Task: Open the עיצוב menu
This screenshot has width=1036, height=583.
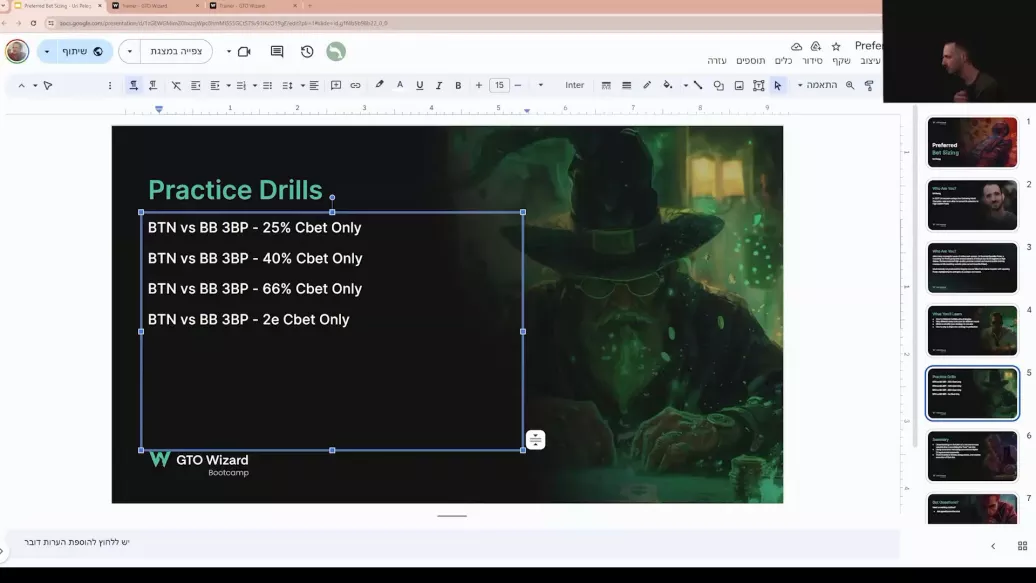Action: pyautogui.click(x=871, y=61)
